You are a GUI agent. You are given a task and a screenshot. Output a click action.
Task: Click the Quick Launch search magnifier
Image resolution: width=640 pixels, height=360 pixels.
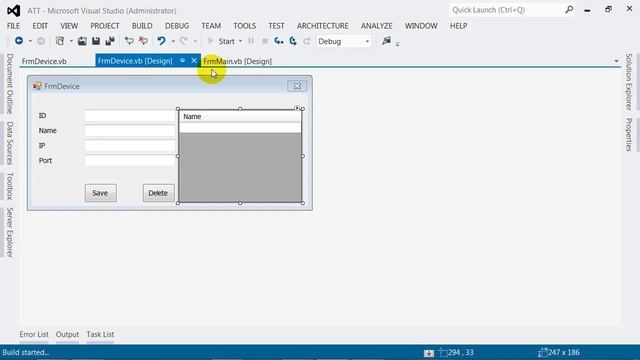pos(569,10)
